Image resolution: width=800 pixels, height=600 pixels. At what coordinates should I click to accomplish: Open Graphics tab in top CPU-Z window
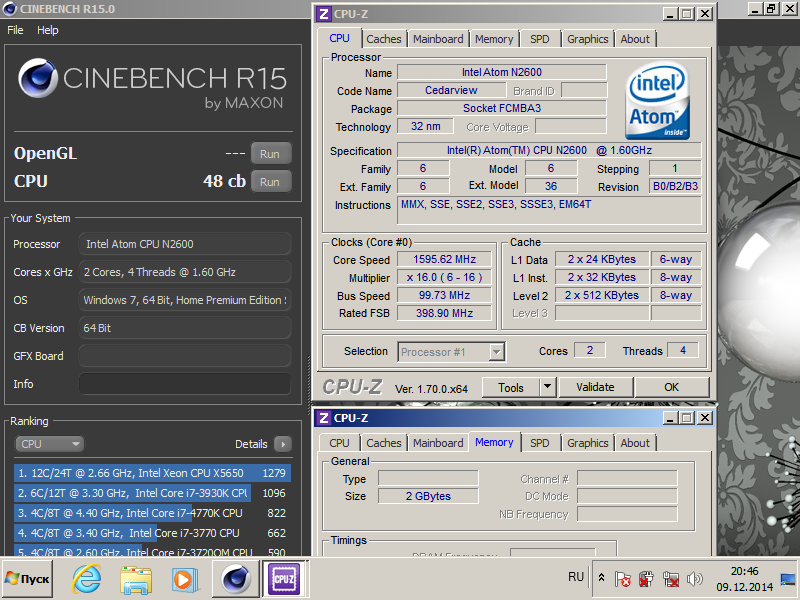click(x=588, y=39)
